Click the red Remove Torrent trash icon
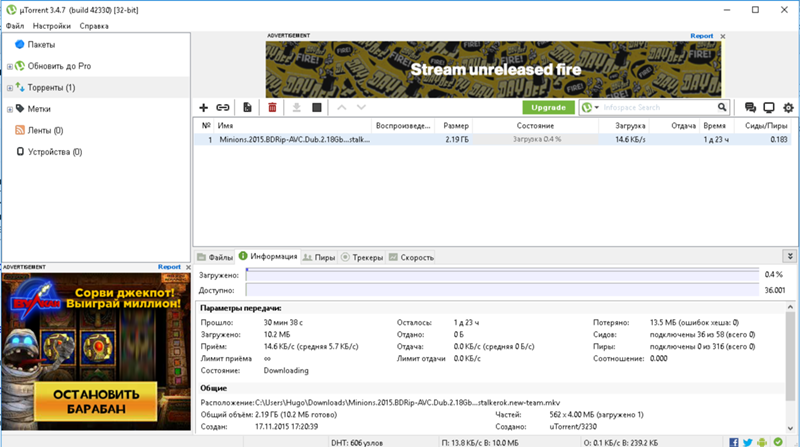The width and height of the screenshot is (800, 447). click(272, 108)
